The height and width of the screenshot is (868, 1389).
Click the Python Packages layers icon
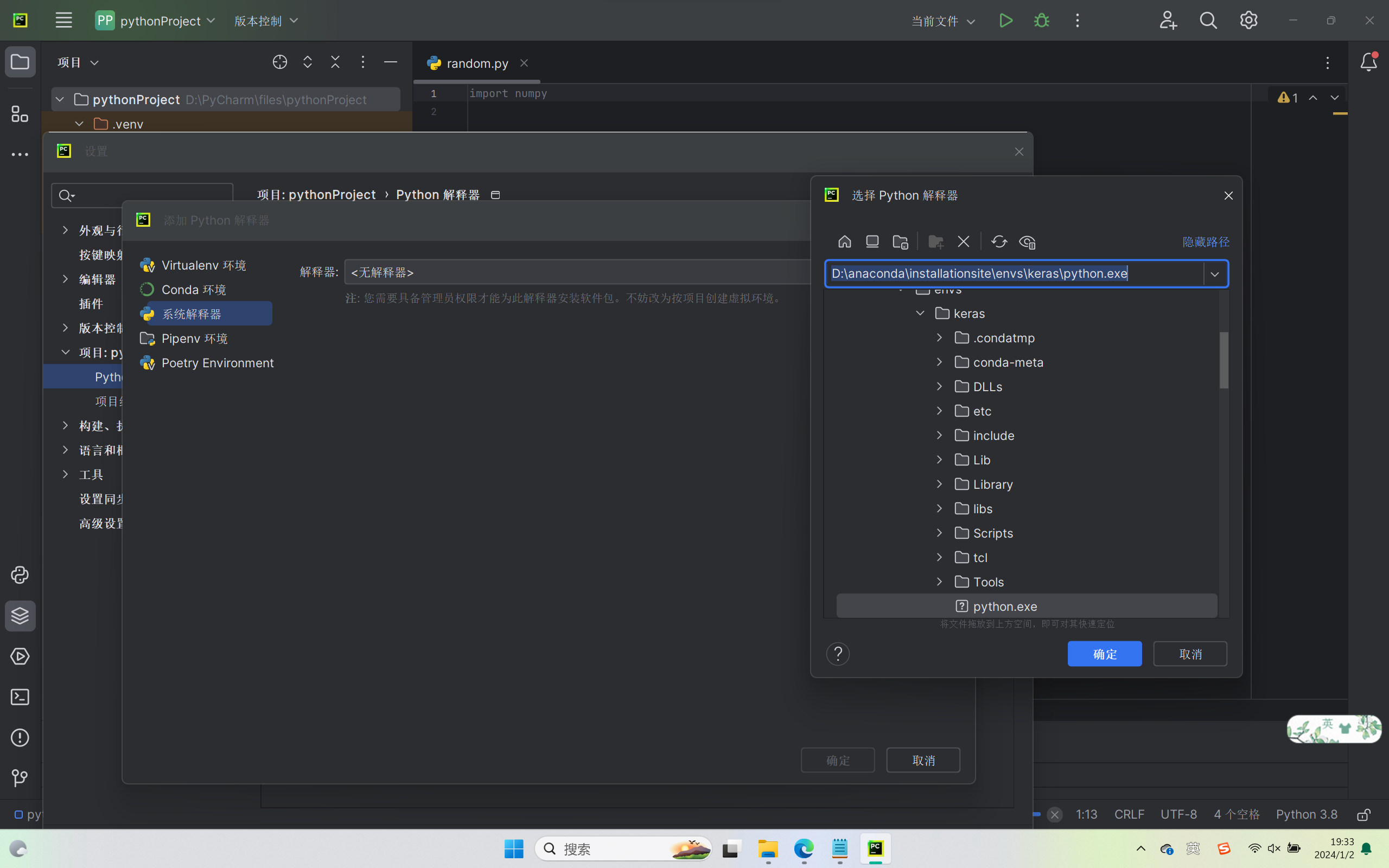click(20, 616)
